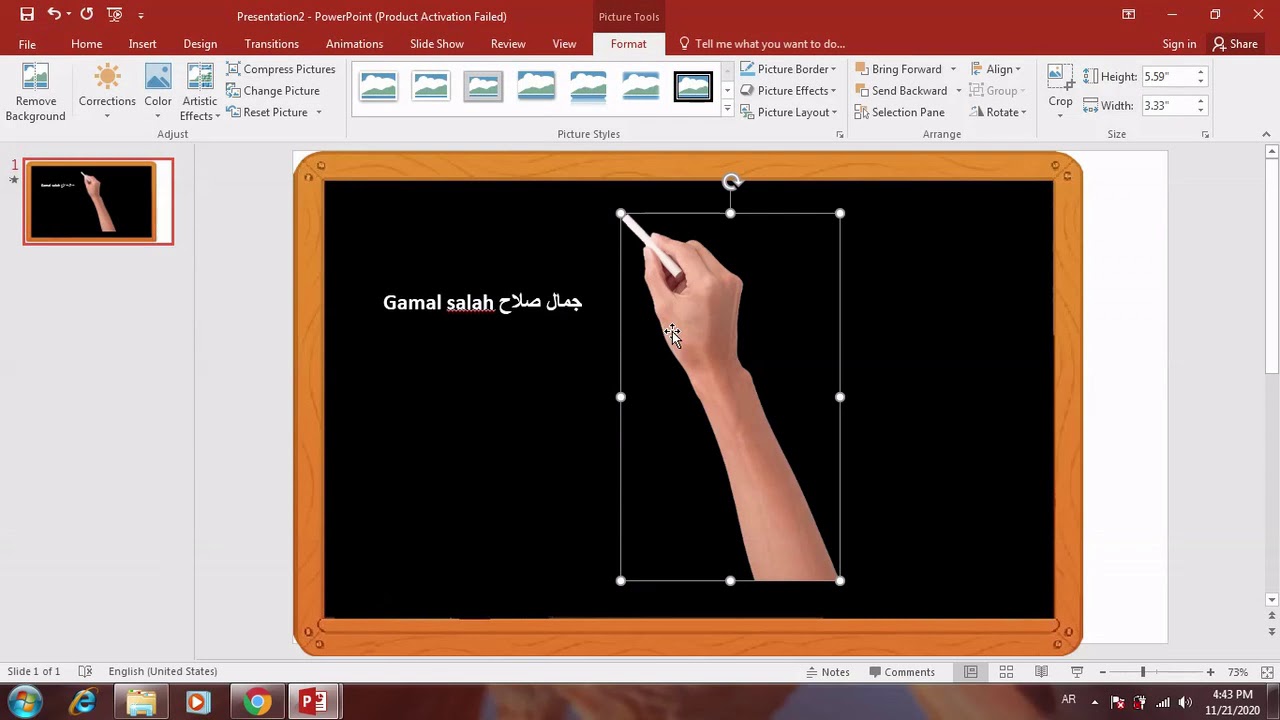
Task: Open the Color picture options
Action: 158,91
